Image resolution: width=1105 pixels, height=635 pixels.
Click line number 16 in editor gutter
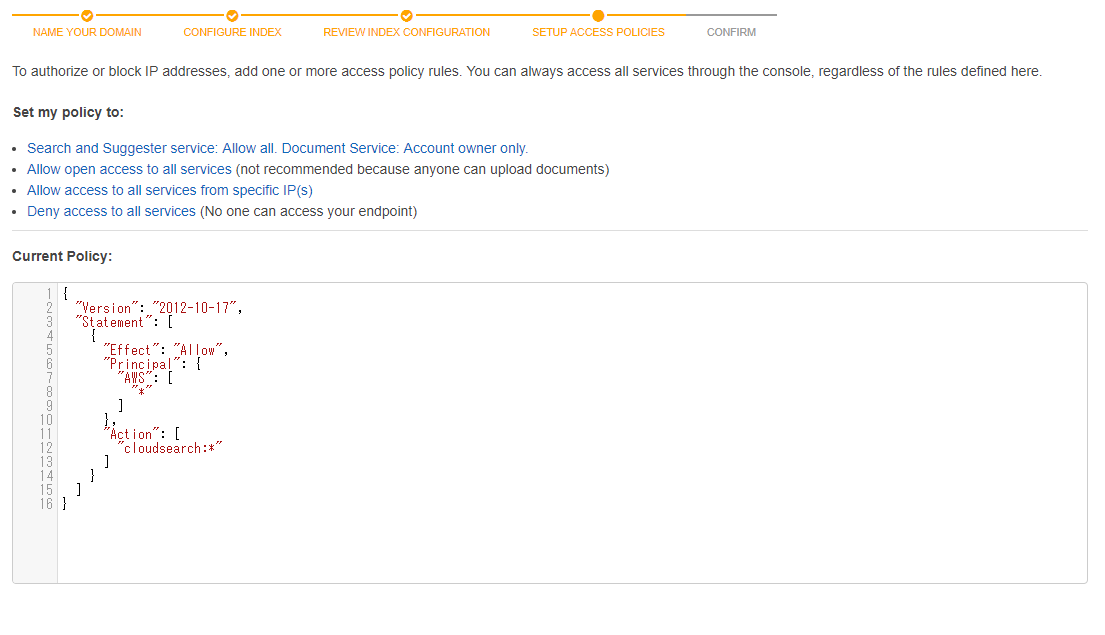pyautogui.click(x=46, y=505)
